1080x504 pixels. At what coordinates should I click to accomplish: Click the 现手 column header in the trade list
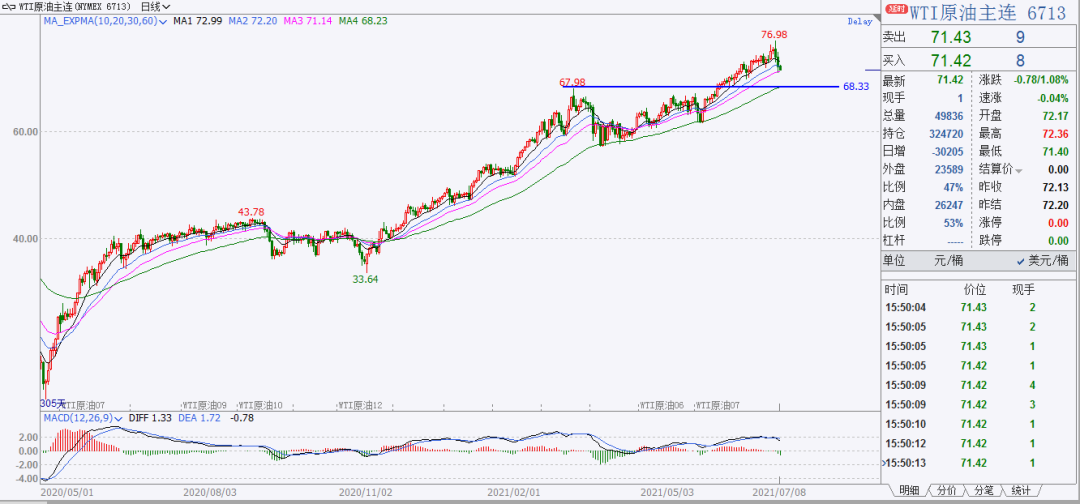1023,288
